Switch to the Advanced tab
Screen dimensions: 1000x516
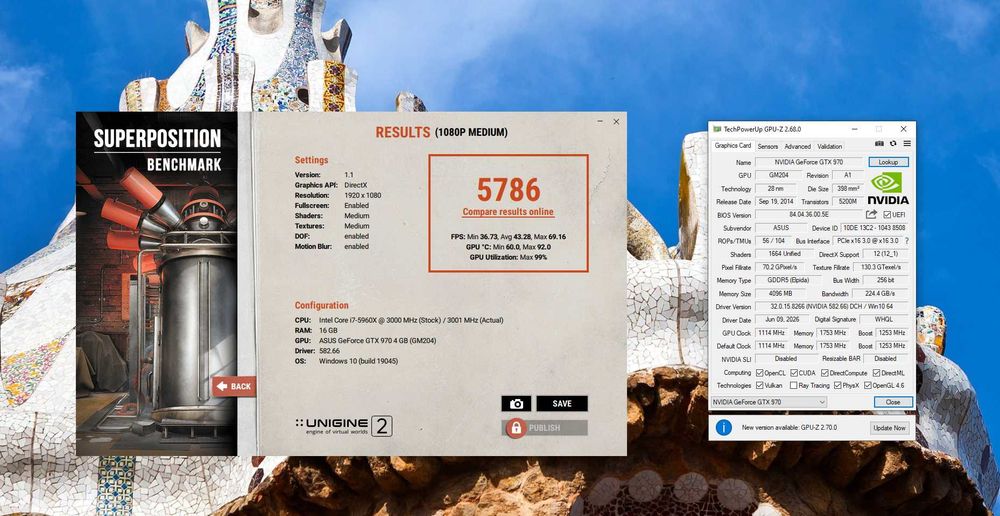click(x=797, y=146)
